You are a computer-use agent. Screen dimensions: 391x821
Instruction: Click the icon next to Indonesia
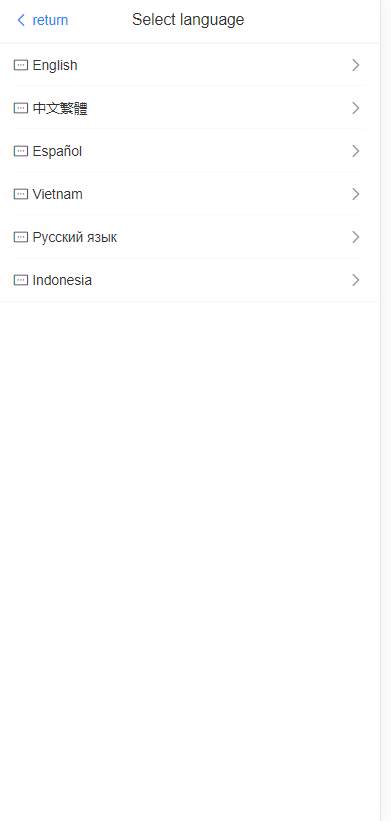20,280
